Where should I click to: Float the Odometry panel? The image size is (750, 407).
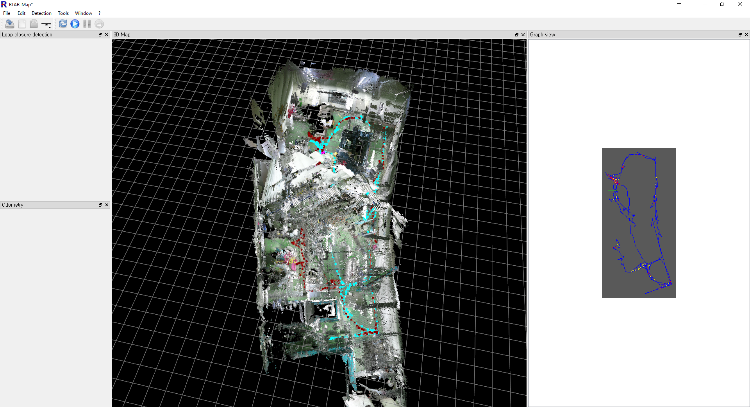pyautogui.click(x=99, y=204)
